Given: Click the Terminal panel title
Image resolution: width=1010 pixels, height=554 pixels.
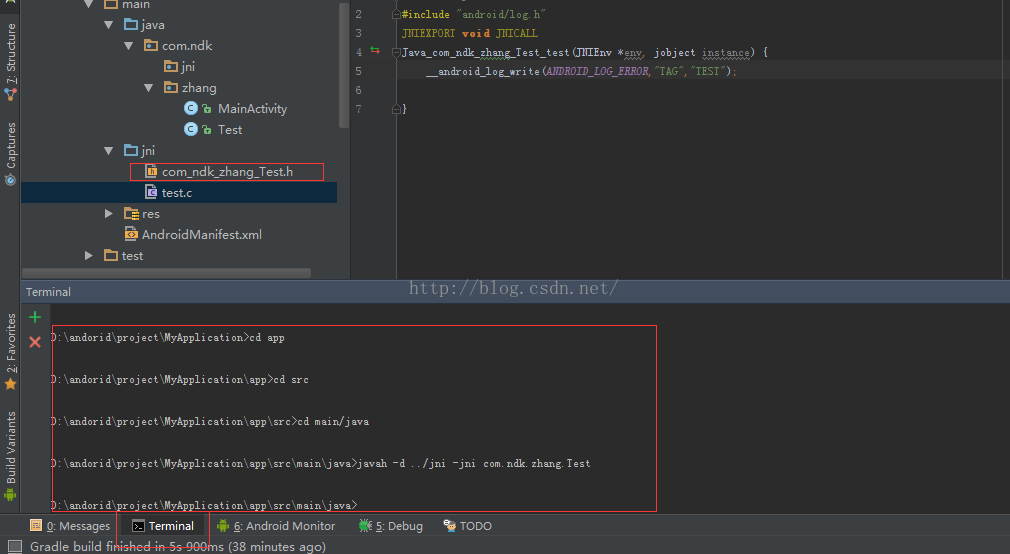Looking at the screenshot, I should pyautogui.click(x=48, y=292).
